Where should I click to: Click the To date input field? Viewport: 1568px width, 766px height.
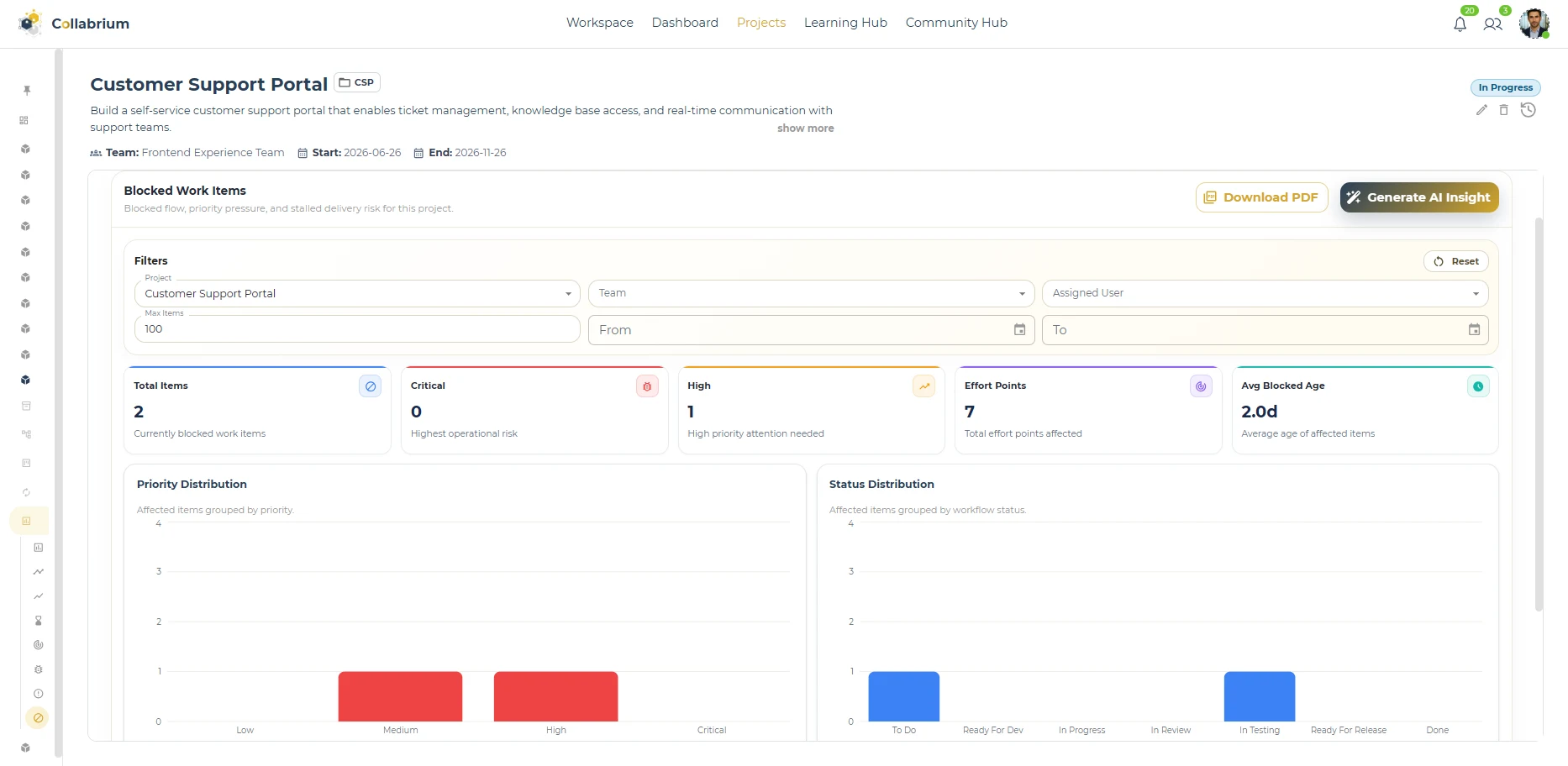[x=1265, y=330]
